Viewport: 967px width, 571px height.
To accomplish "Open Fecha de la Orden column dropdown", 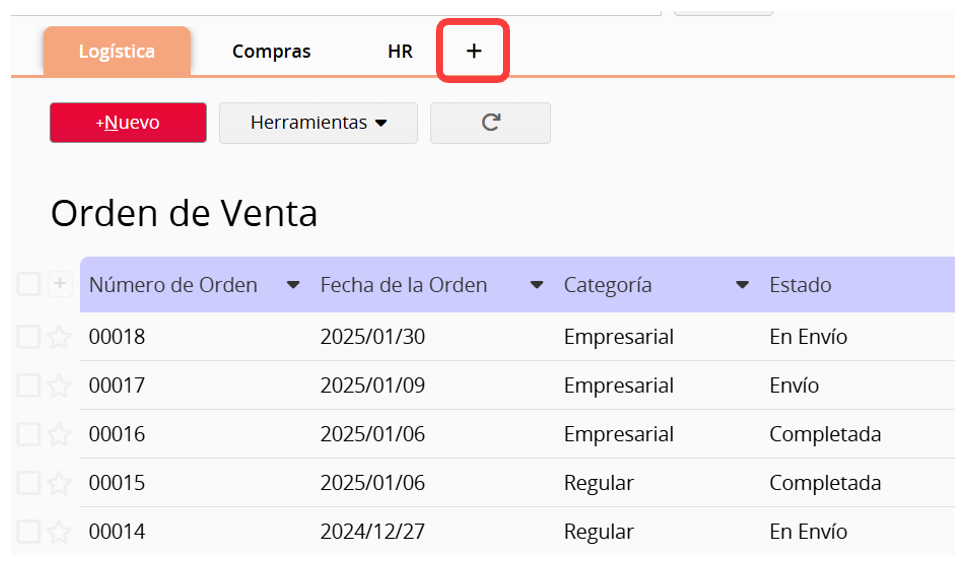I will [537, 285].
